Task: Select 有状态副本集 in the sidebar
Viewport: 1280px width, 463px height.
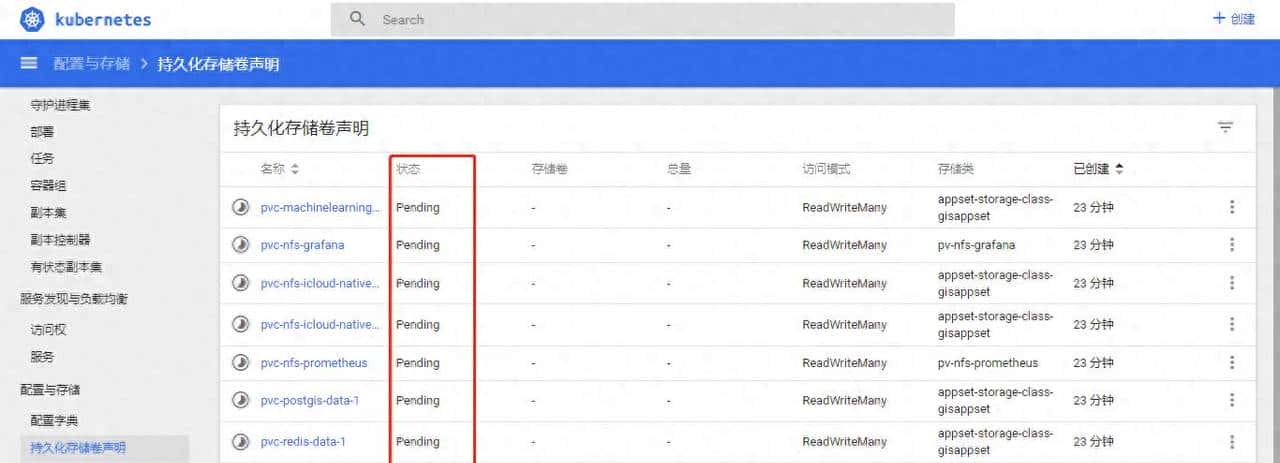Action: (66, 267)
